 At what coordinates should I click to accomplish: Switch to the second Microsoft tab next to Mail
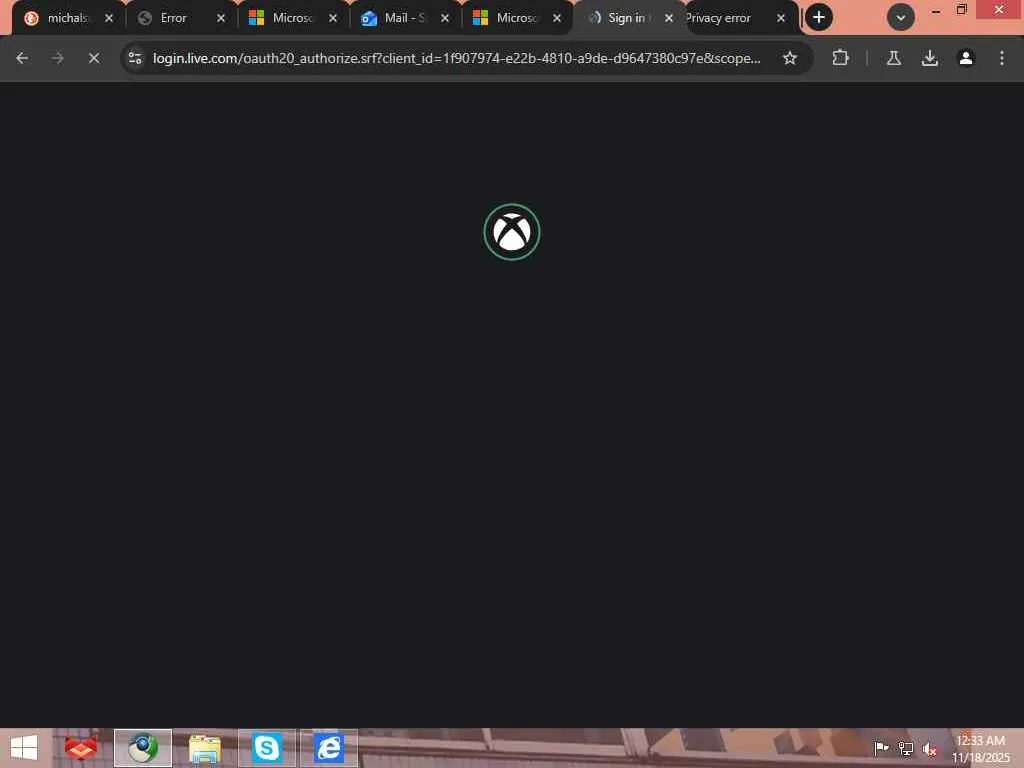tap(516, 18)
